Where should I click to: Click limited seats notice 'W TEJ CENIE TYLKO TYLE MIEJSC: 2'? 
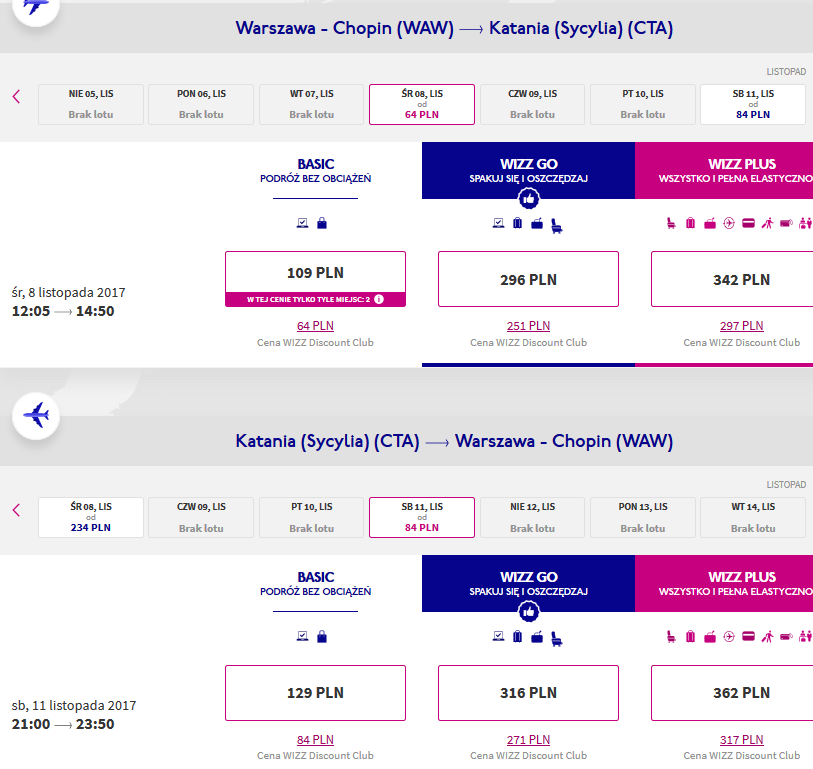[x=315, y=300]
